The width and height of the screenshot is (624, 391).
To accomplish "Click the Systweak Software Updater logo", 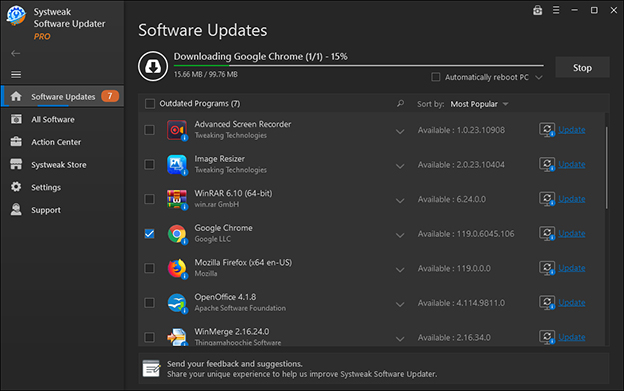I will point(16,16).
